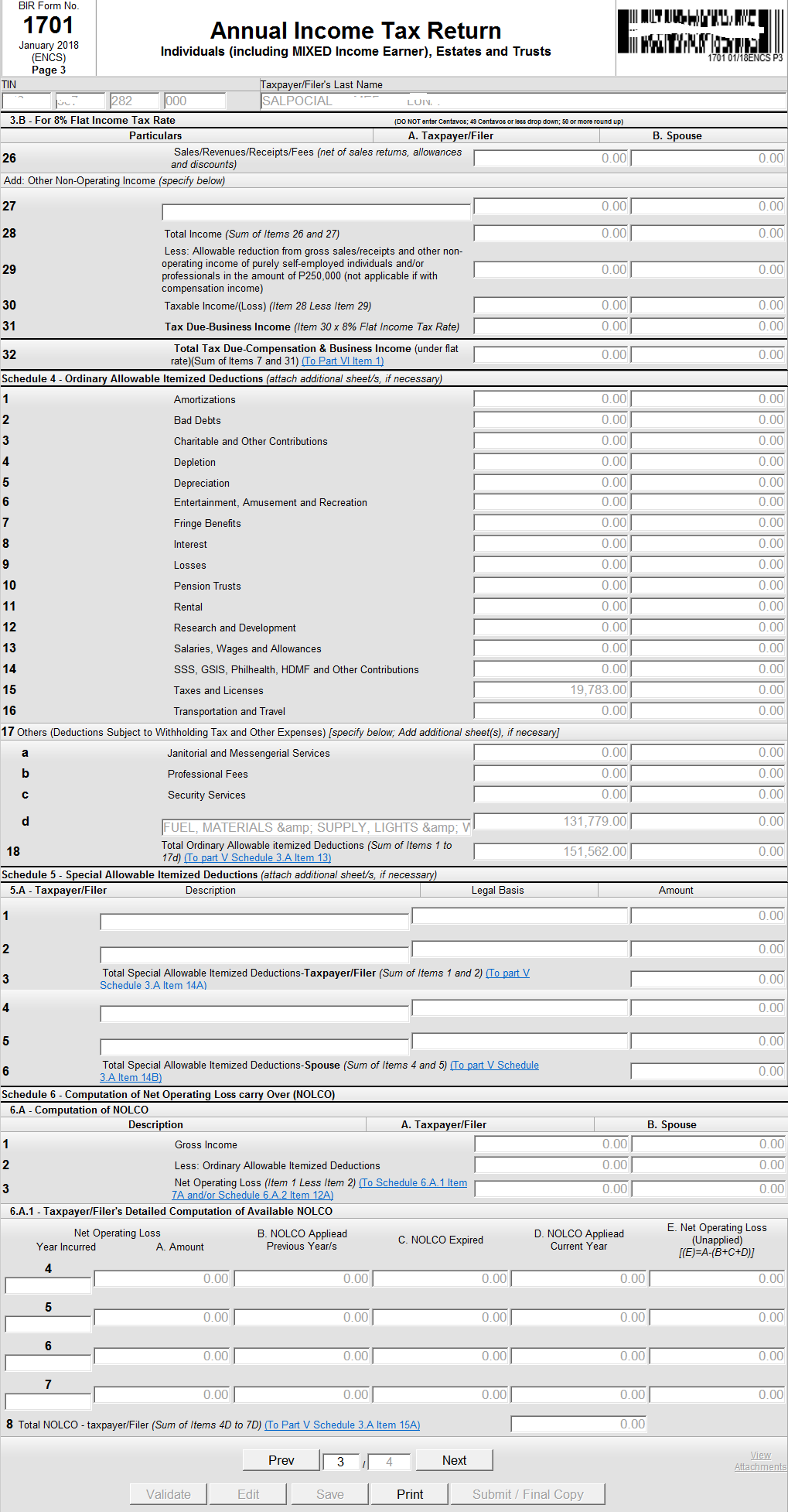Click Item 32 Total Tax Due Taxpayer field
This screenshot has height=1512, width=788.
551,355
